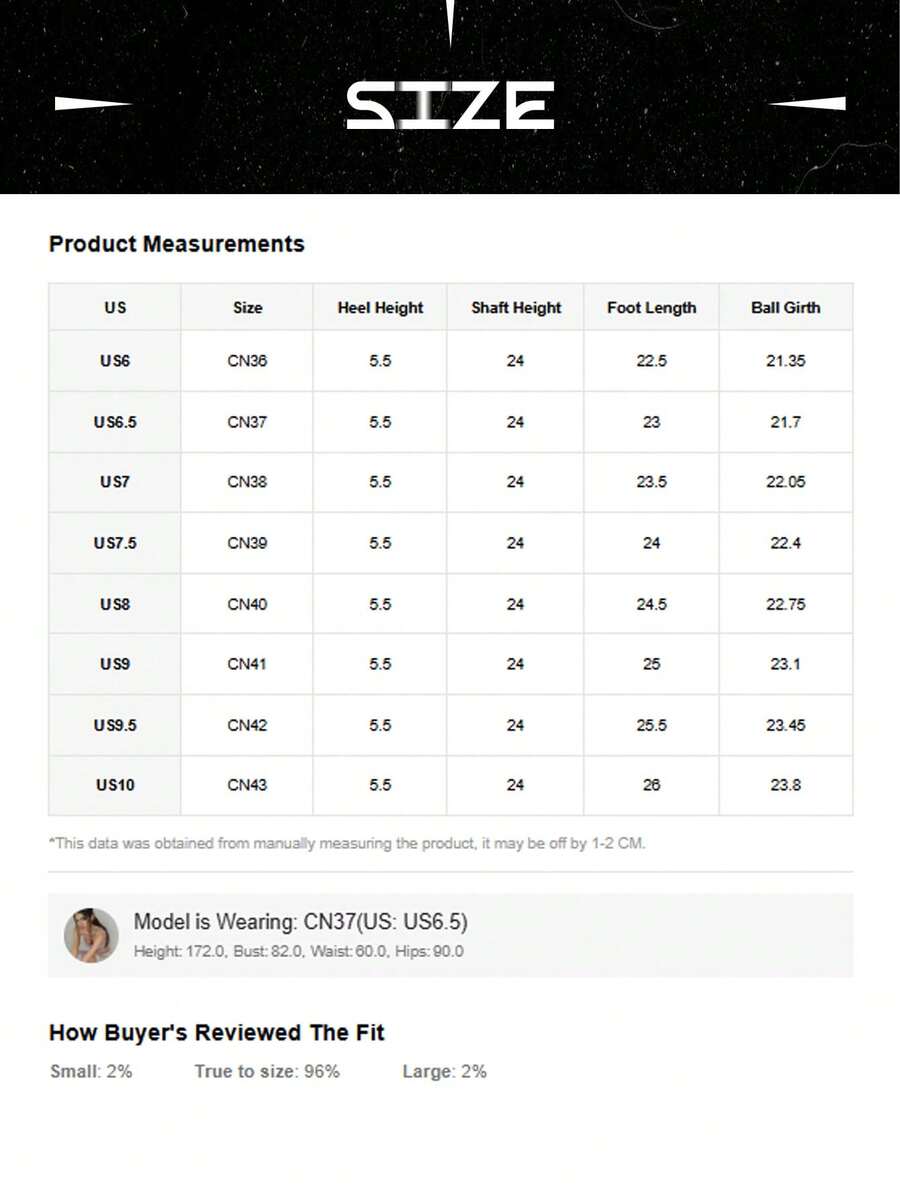Click the right white spike decoration beside SIZE
The image size is (900, 1199).
(808, 103)
